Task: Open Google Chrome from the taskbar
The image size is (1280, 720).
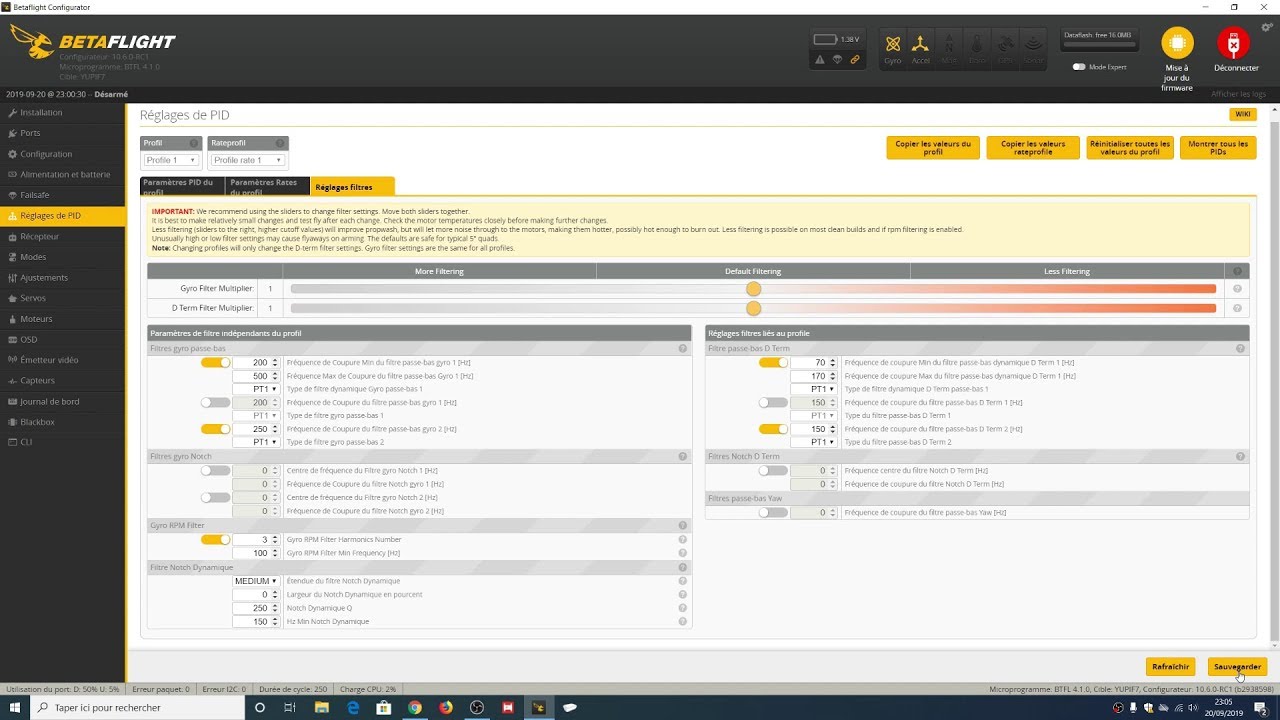Action: click(415, 708)
